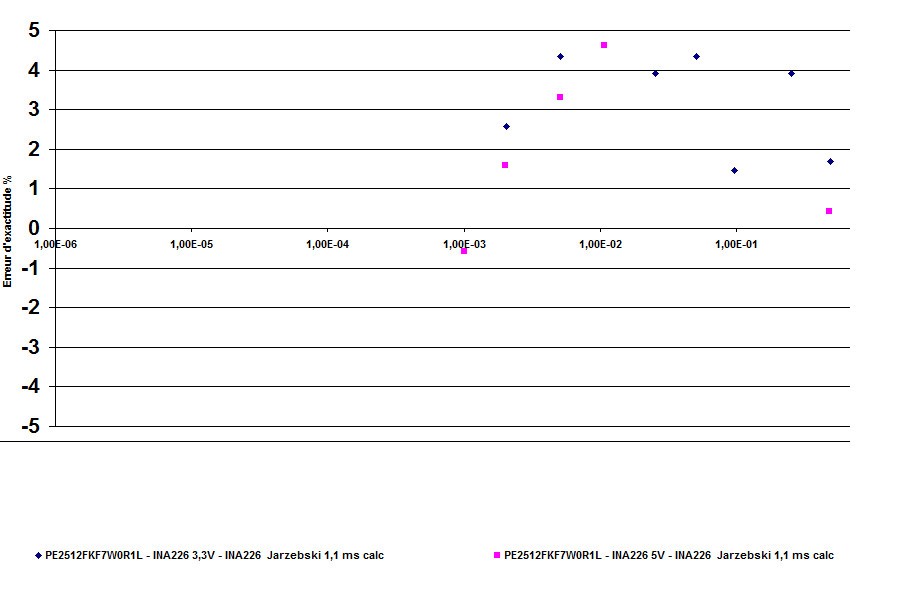Click the pink square legend marker for INA226 5V

[x=497, y=555]
